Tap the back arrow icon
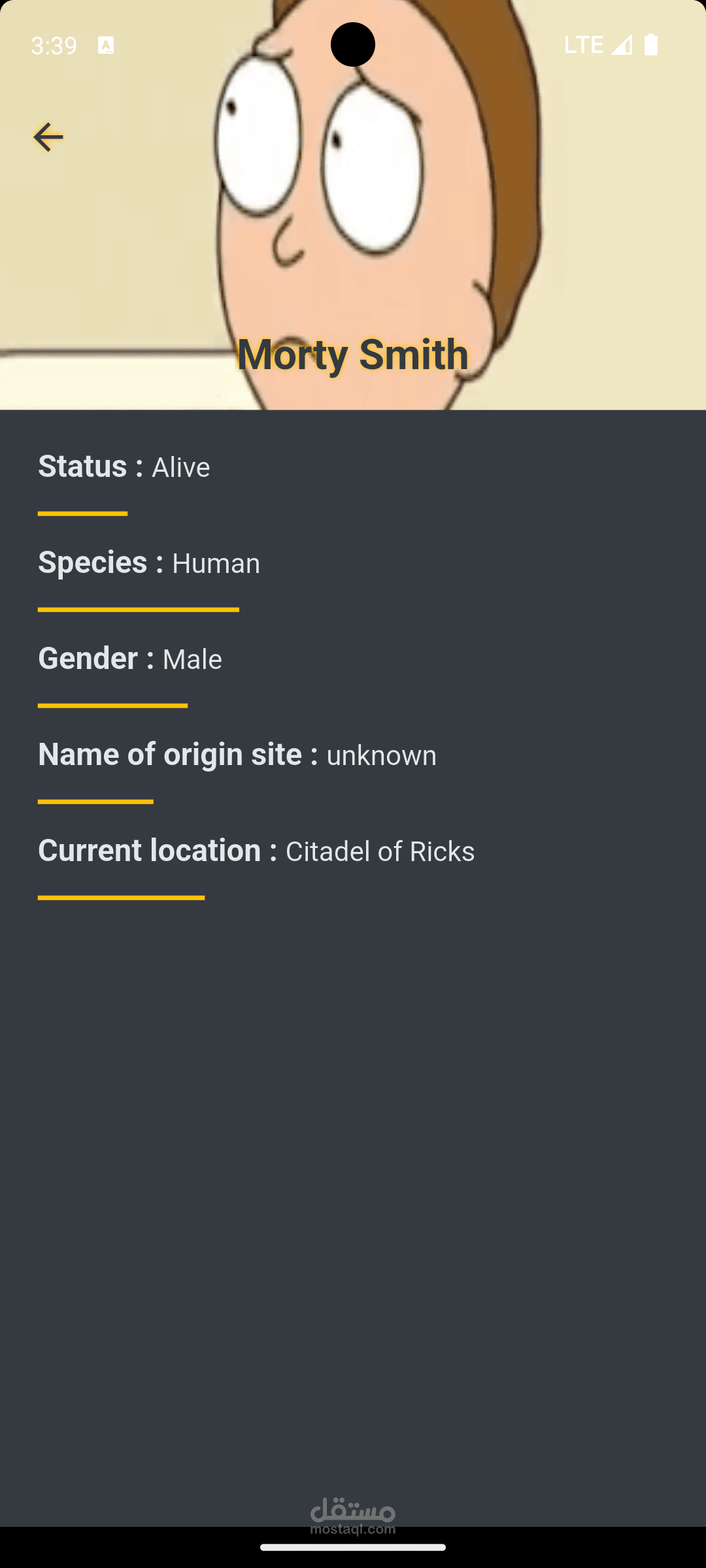Screen dimensions: 706x1568 [x=48, y=137]
